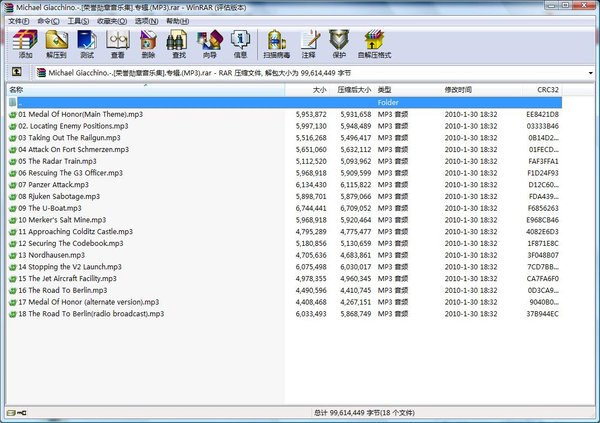The height and width of the screenshot is (423, 600).
Task: Select file 09 The U-Boat.mp3
Action: 50,208
